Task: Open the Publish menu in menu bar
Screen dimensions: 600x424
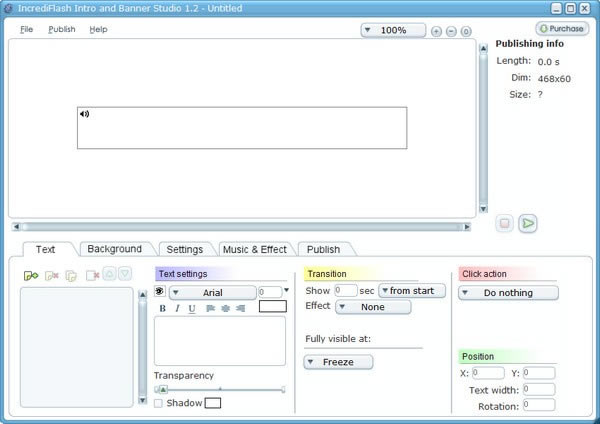Action: point(62,29)
